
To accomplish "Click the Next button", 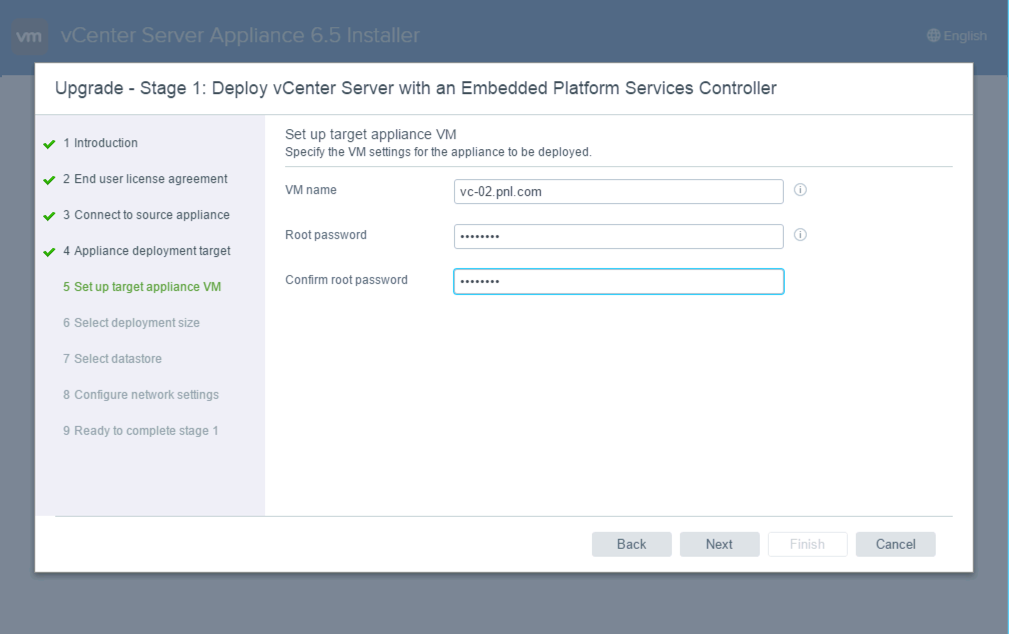I will point(719,545).
